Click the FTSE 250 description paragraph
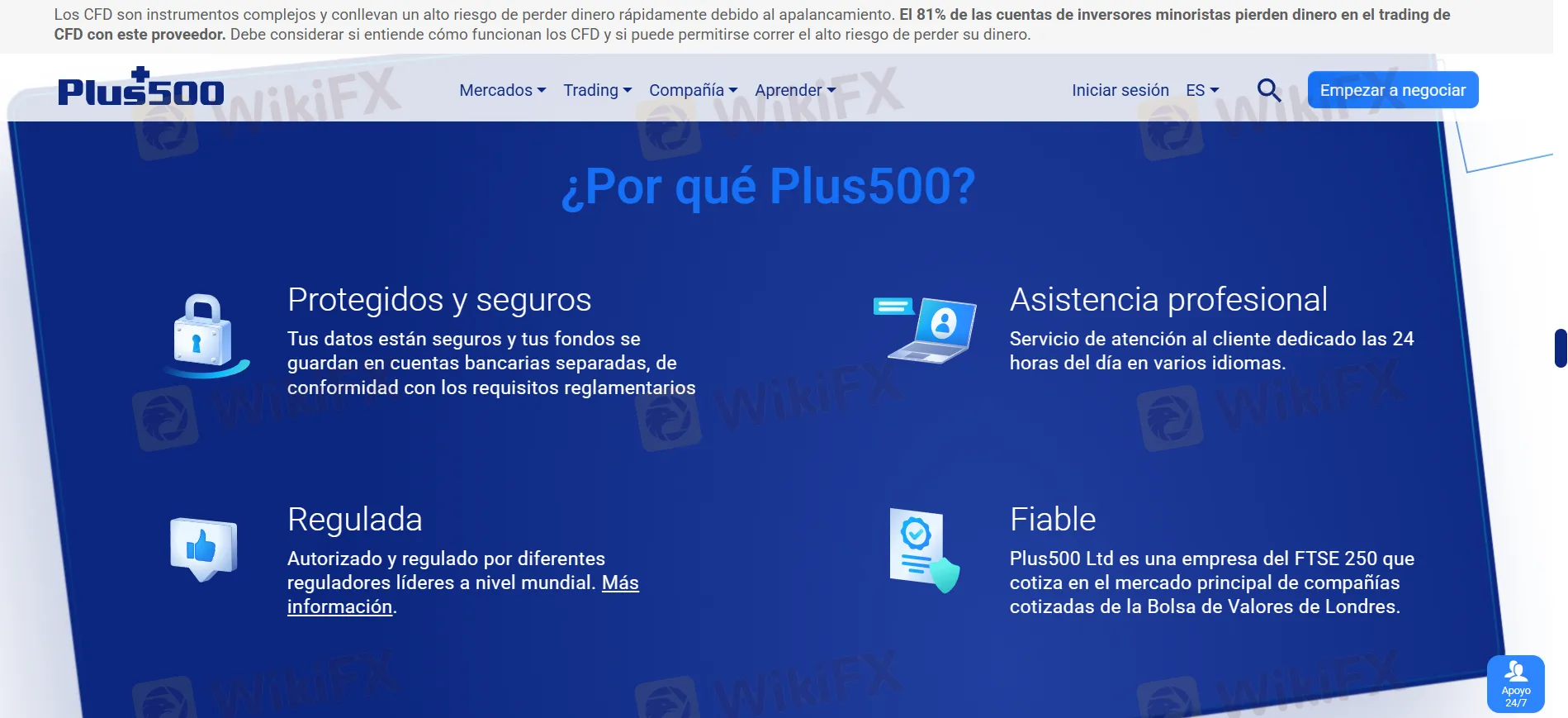 coord(1212,582)
